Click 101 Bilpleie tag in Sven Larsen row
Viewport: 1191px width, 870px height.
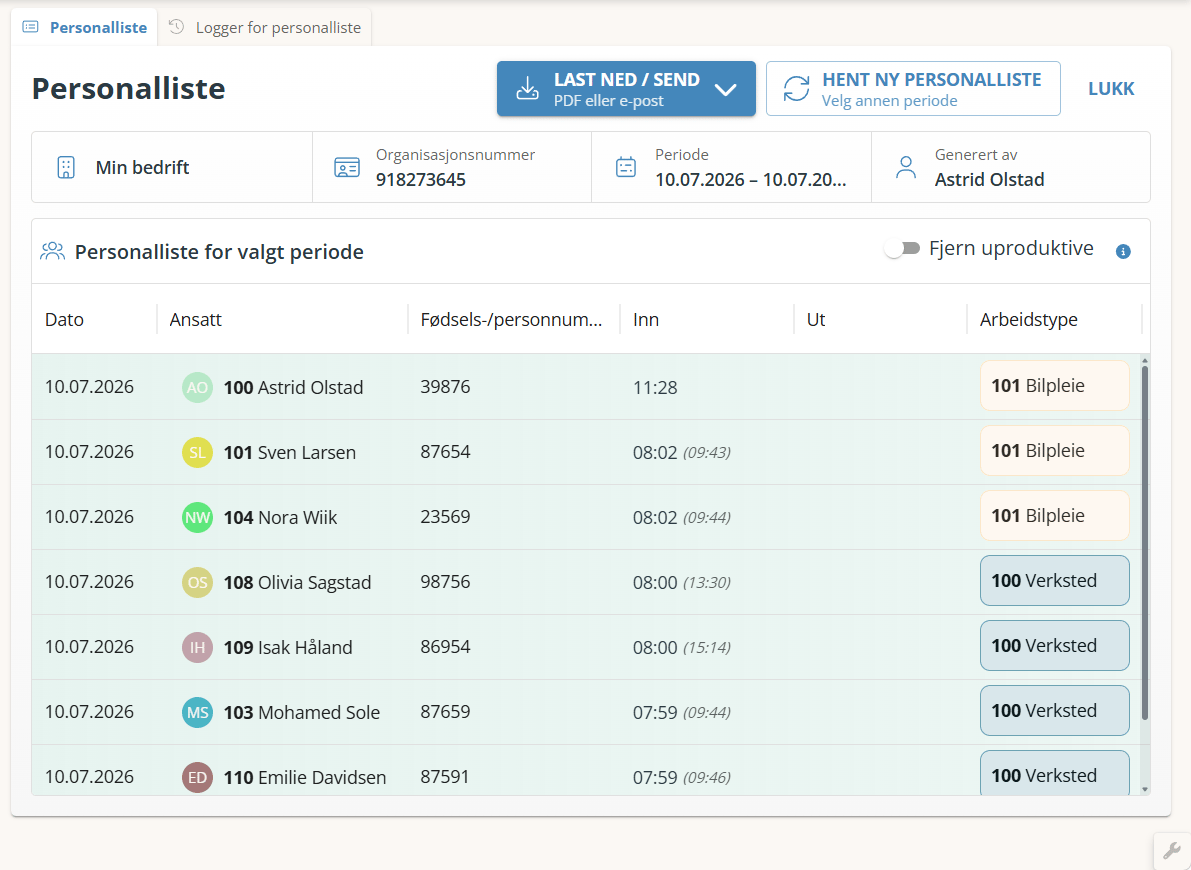(x=1054, y=451)
